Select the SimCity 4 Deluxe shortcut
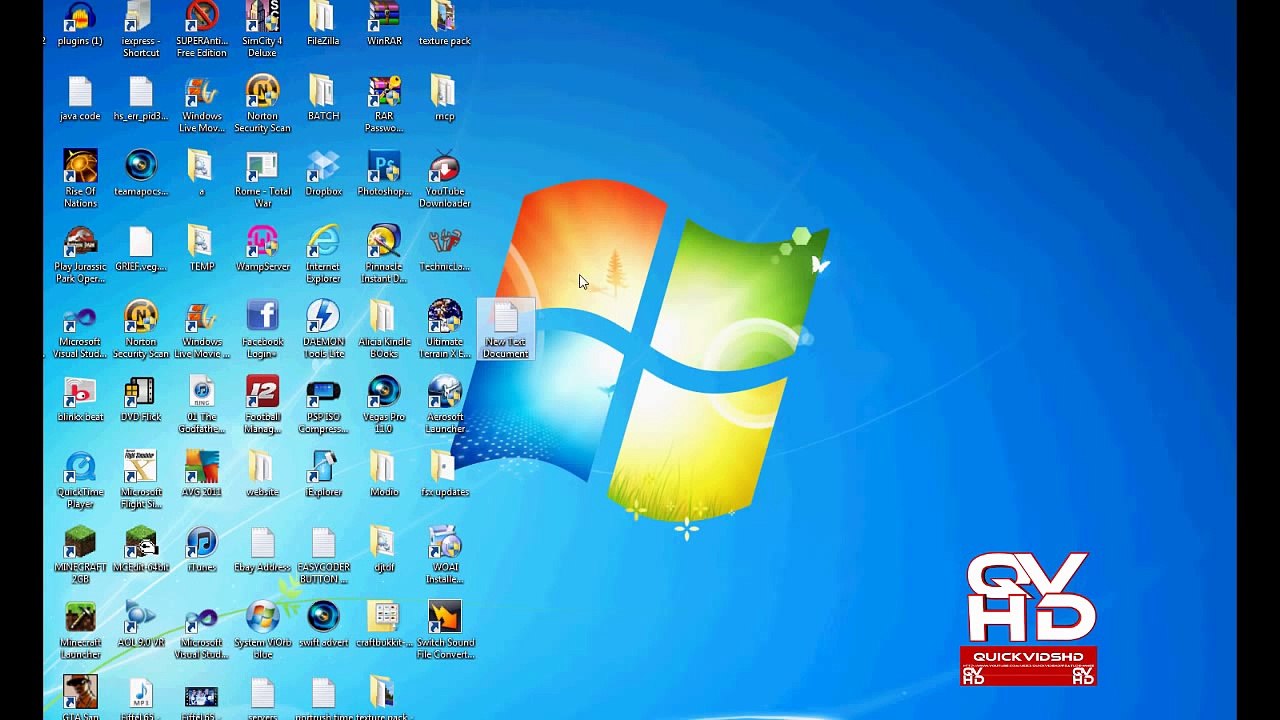1280x720 pixels. (x=262, y=29)
